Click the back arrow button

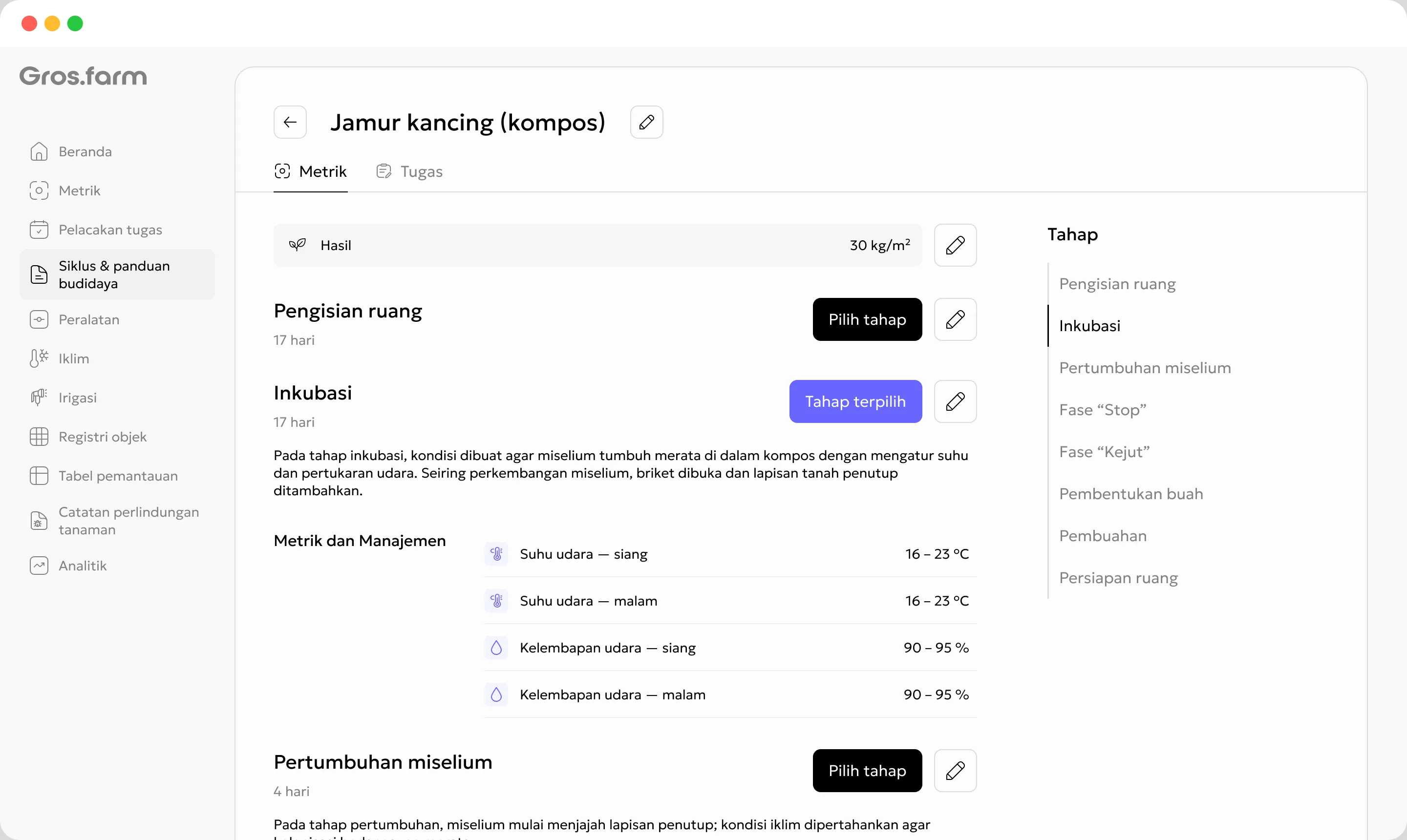(290, 122)
